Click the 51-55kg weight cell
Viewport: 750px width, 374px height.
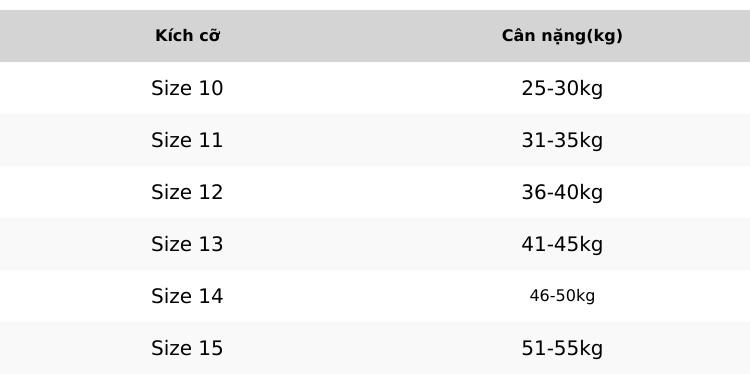(x=562, y=349)
